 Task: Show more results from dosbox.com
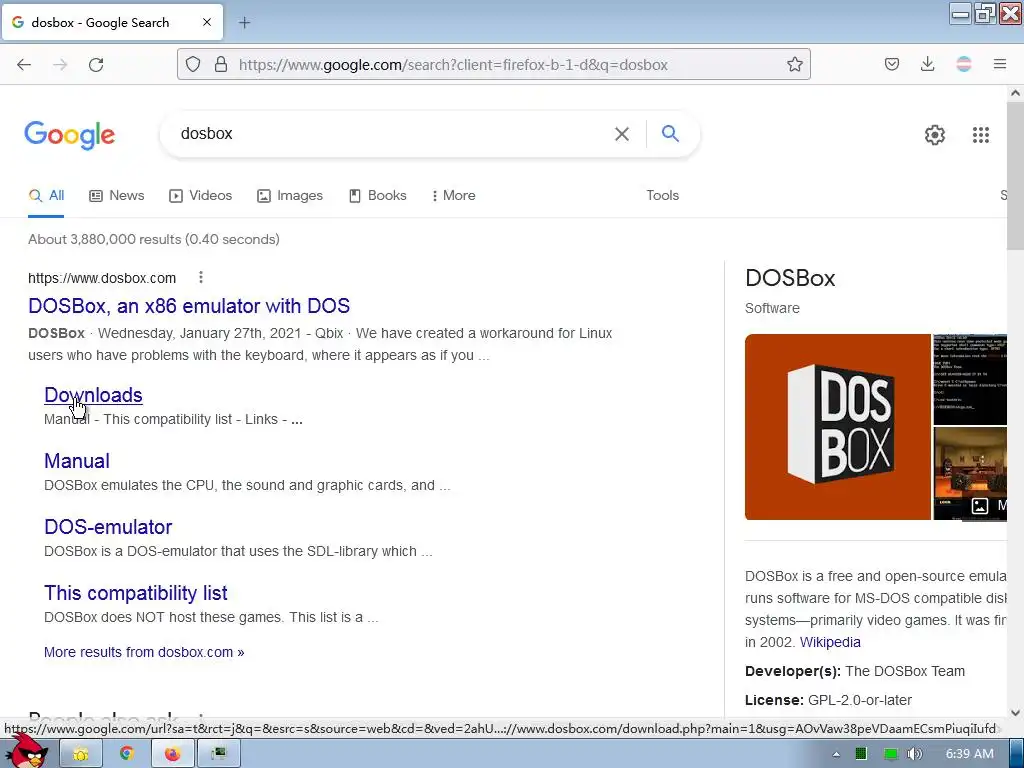(x=144, y=652)
